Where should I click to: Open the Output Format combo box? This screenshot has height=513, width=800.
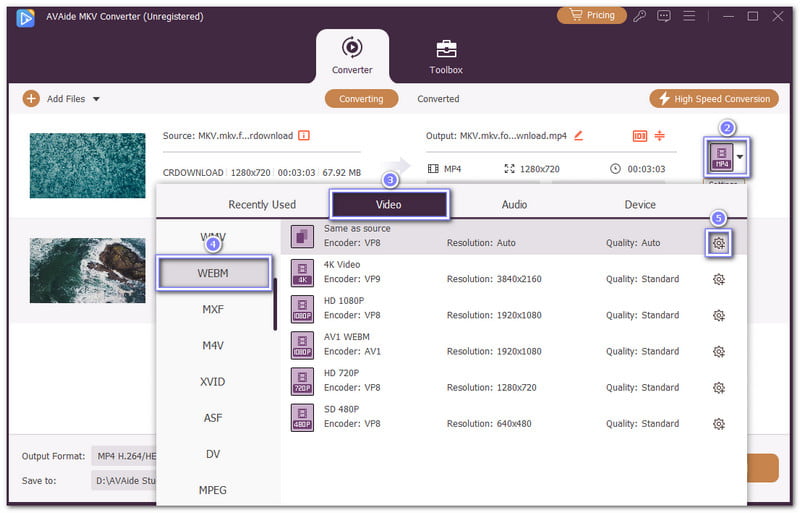pos(124,456)
